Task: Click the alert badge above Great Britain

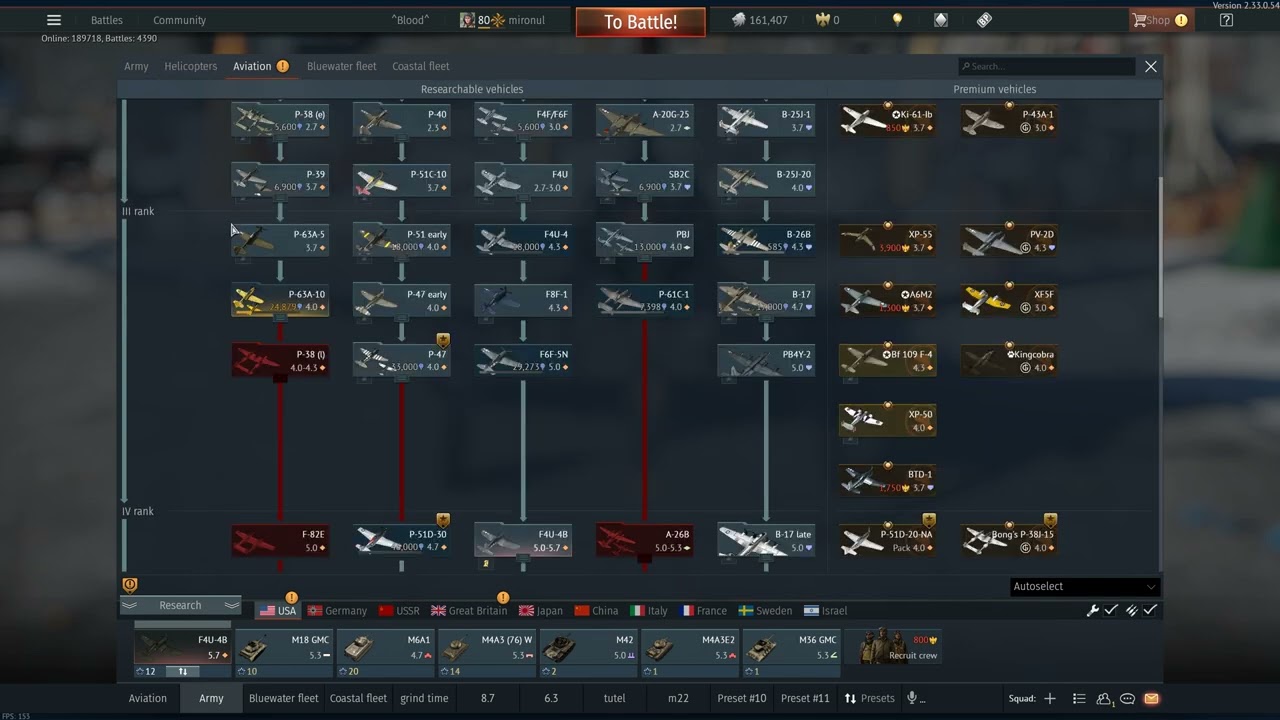Action: pos(503,598)
